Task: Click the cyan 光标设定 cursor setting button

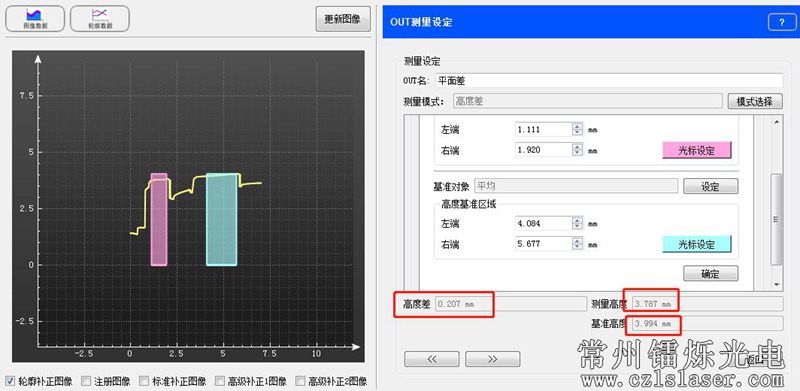Action: pos(696,244)
